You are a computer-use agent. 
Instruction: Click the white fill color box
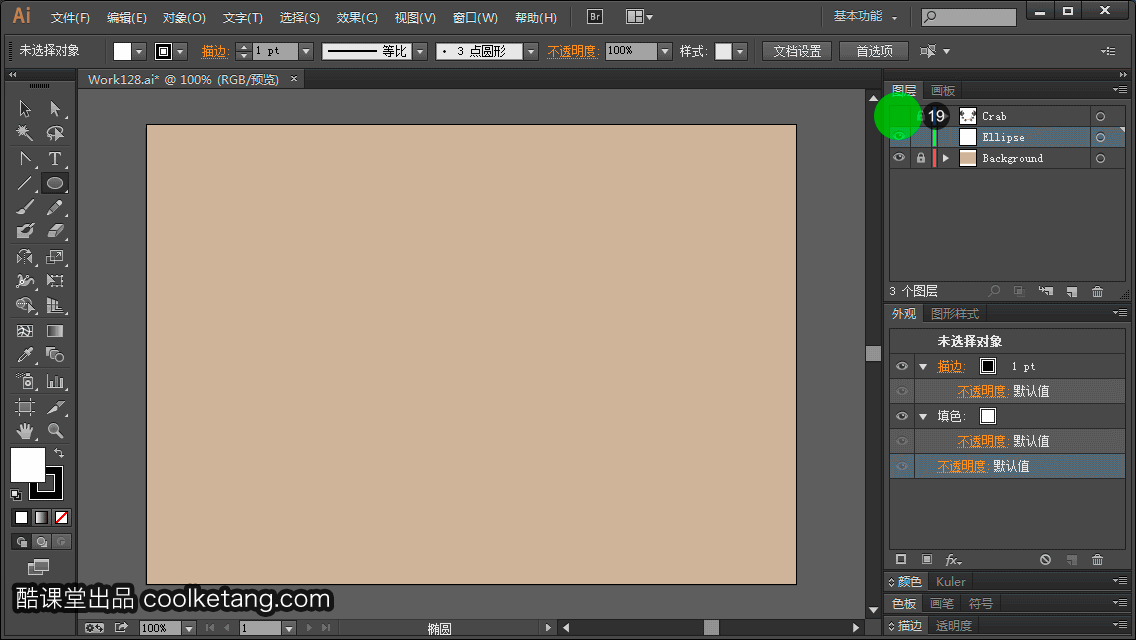(27, 464)
